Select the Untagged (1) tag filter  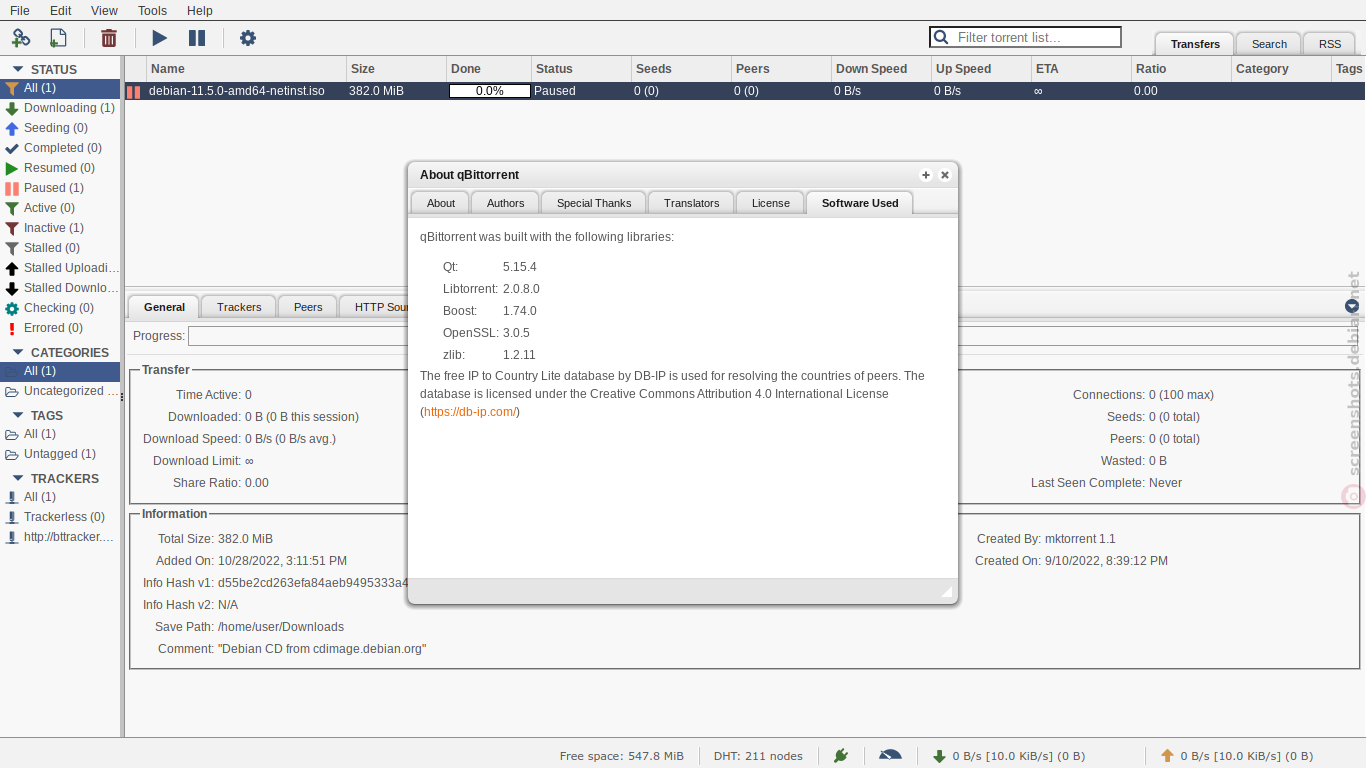[60, 454]
